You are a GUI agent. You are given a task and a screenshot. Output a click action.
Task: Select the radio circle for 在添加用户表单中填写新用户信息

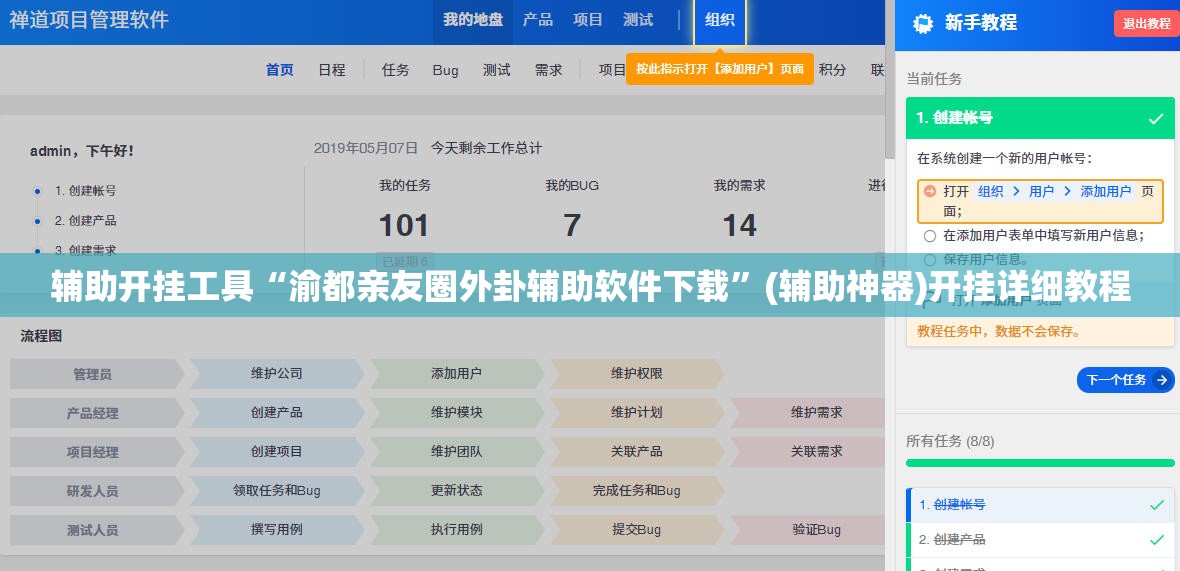tap(929, 236)
